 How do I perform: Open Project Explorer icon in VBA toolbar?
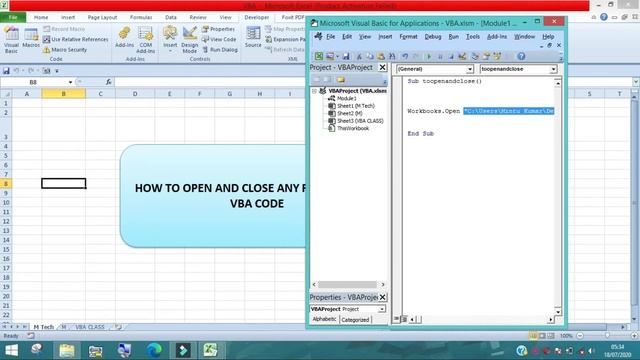tap(475, 56)
